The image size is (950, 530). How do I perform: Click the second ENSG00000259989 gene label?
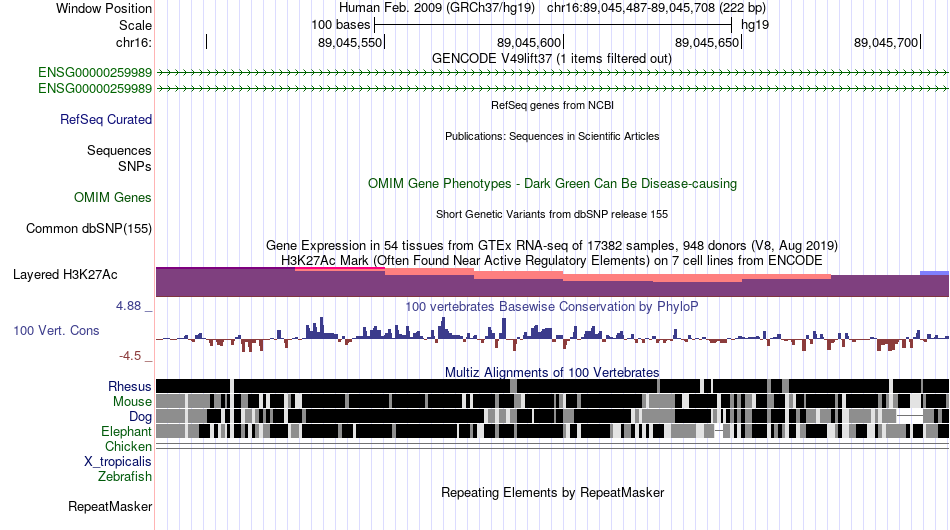pos(95,88)
